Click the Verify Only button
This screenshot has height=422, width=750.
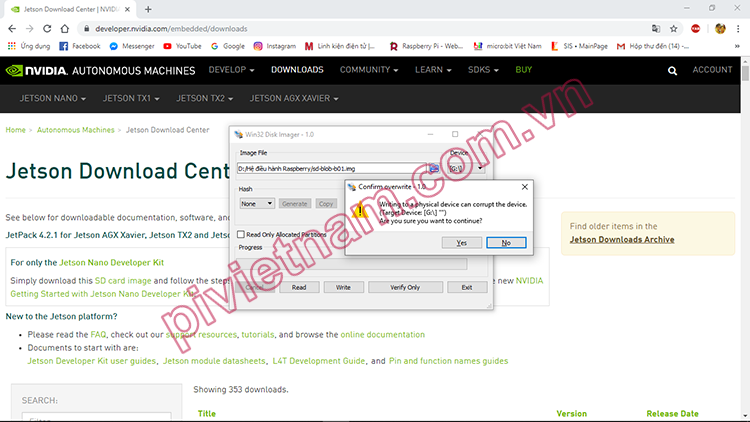(405, 287)
